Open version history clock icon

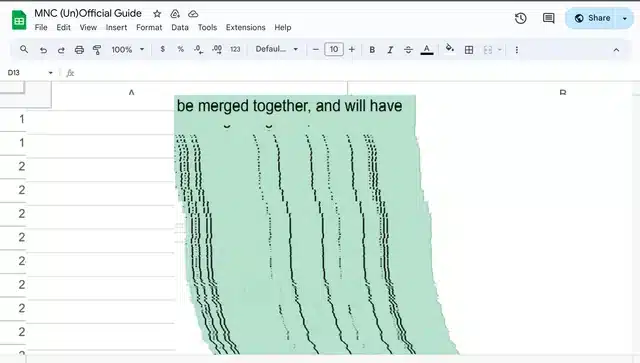tap(520, 18)
